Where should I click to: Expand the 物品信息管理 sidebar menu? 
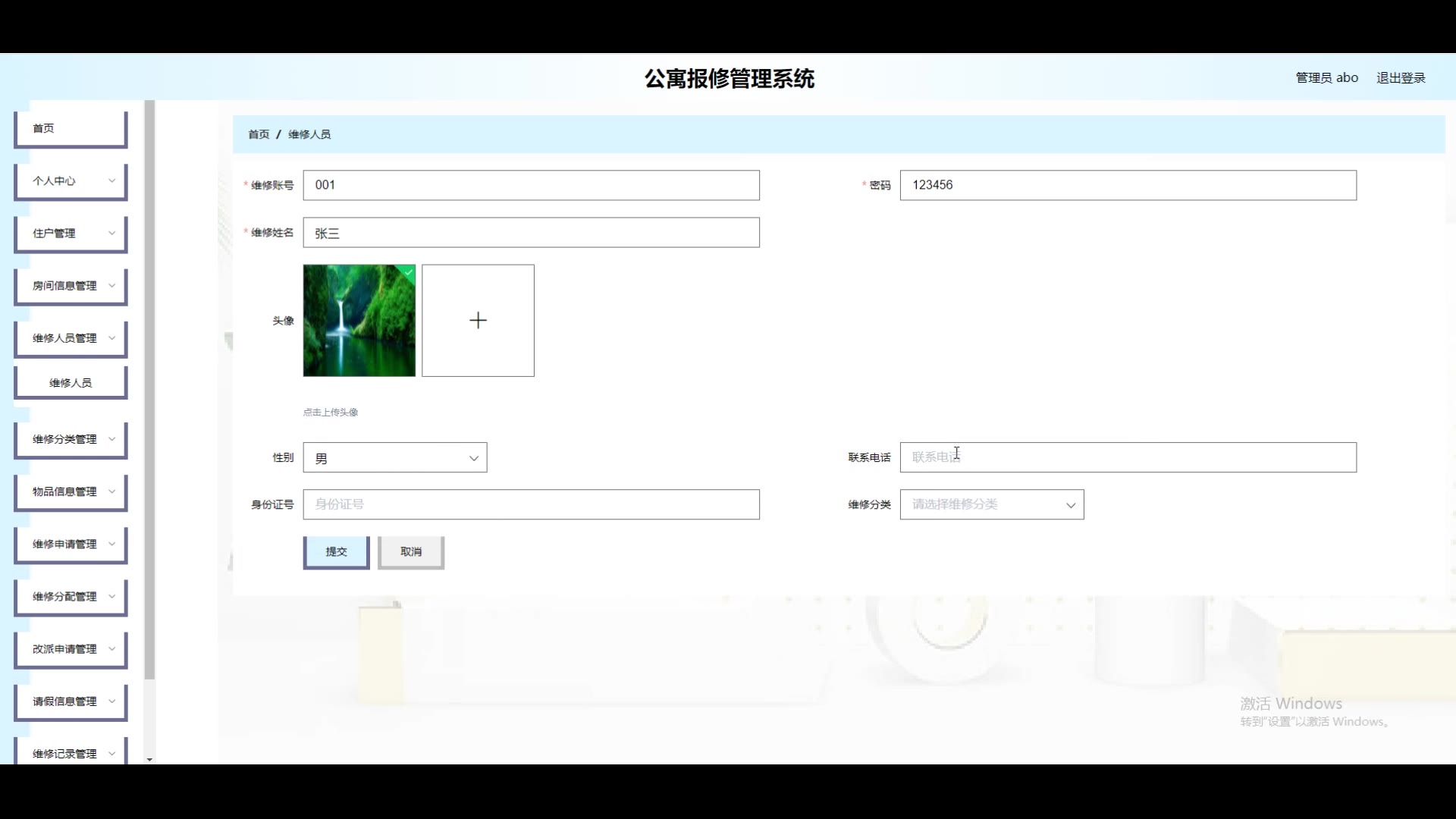point(71,491)
